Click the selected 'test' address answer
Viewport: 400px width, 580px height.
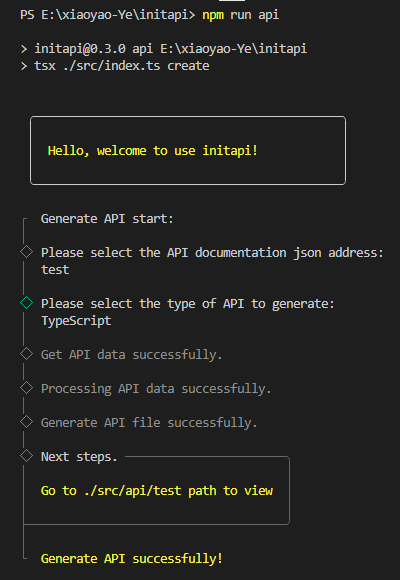click(x=55, y=269)
